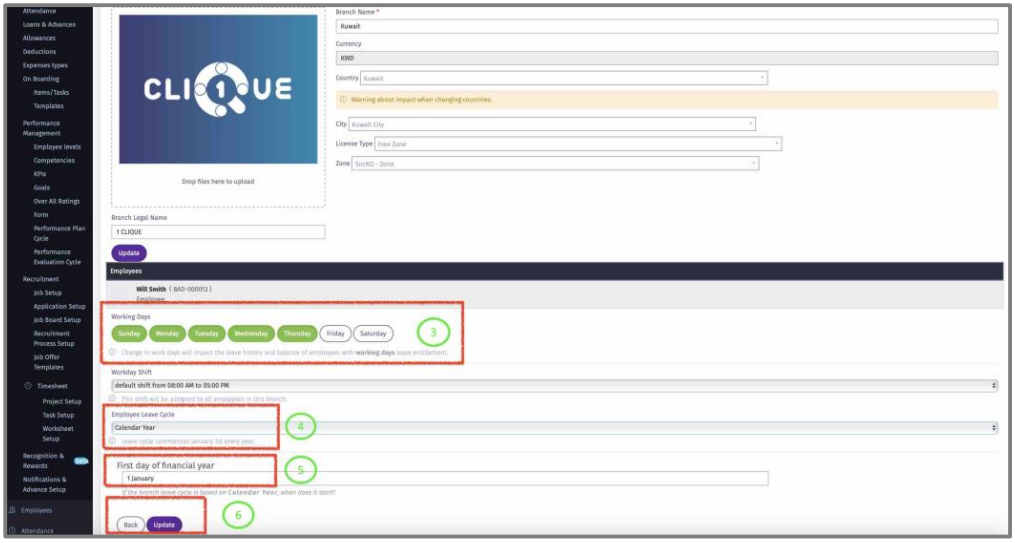Toggle Sunday working day
Screen dimensions: 1015x543
[128, 334]
